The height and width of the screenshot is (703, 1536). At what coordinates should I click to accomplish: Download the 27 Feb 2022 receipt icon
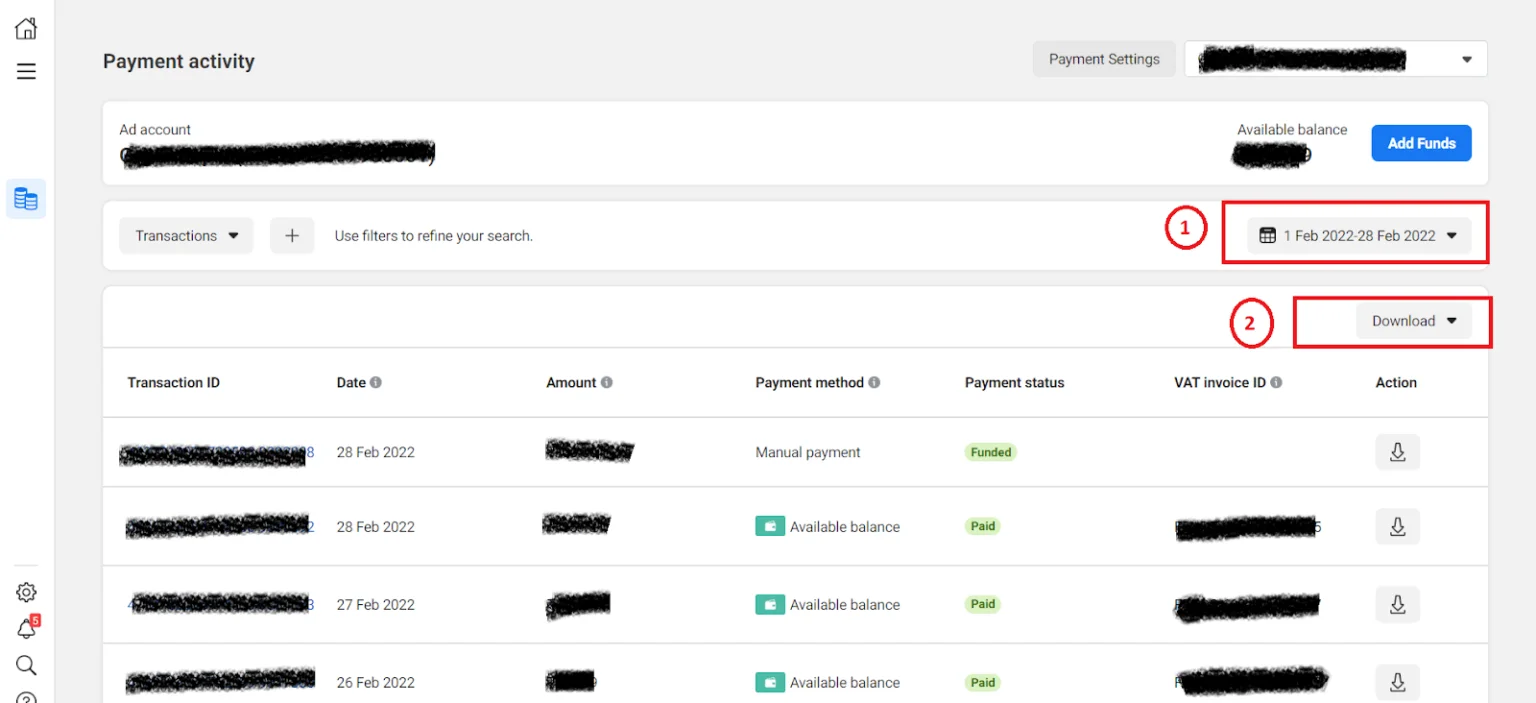click(1397, 604)
